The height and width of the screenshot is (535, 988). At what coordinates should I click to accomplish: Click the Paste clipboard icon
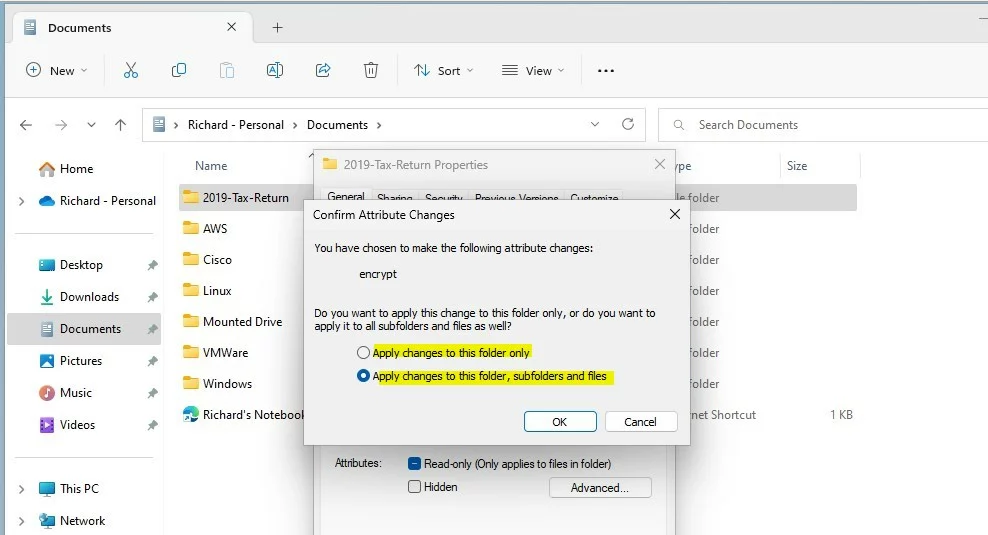[227, 71]
